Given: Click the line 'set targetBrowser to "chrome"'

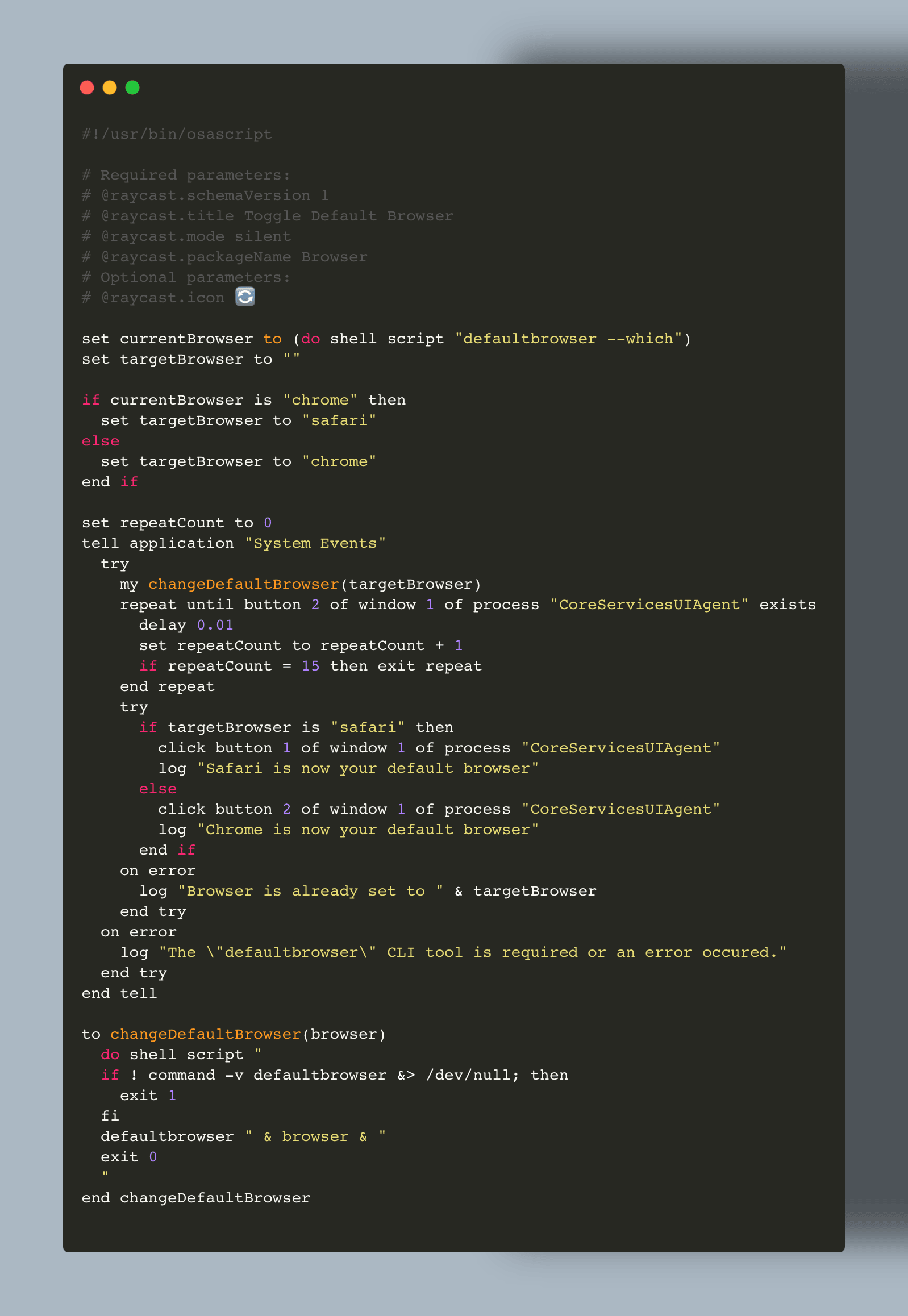Looking at the screenshot, I should (x=239, y=462).
